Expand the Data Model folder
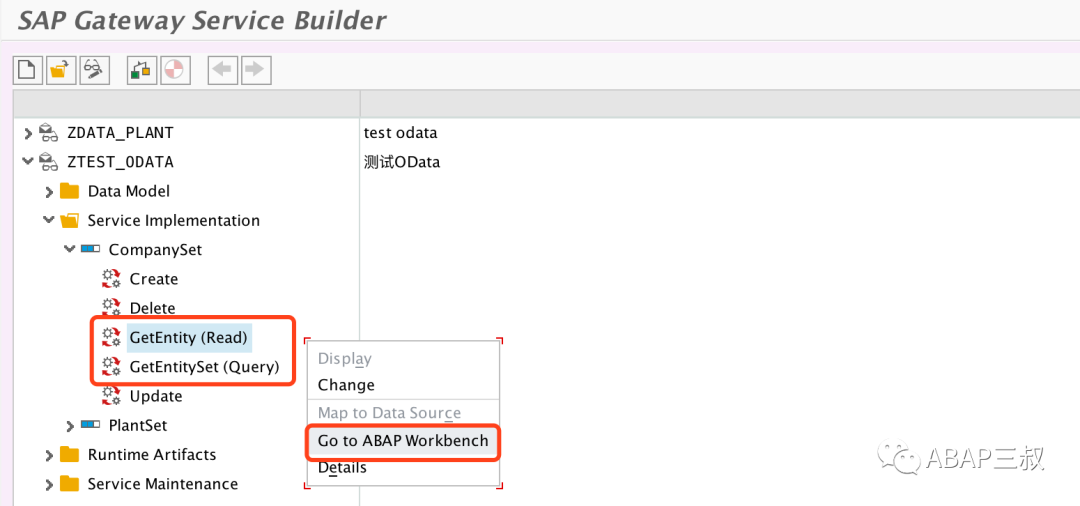1080x506 pixels. click(49, 191)
